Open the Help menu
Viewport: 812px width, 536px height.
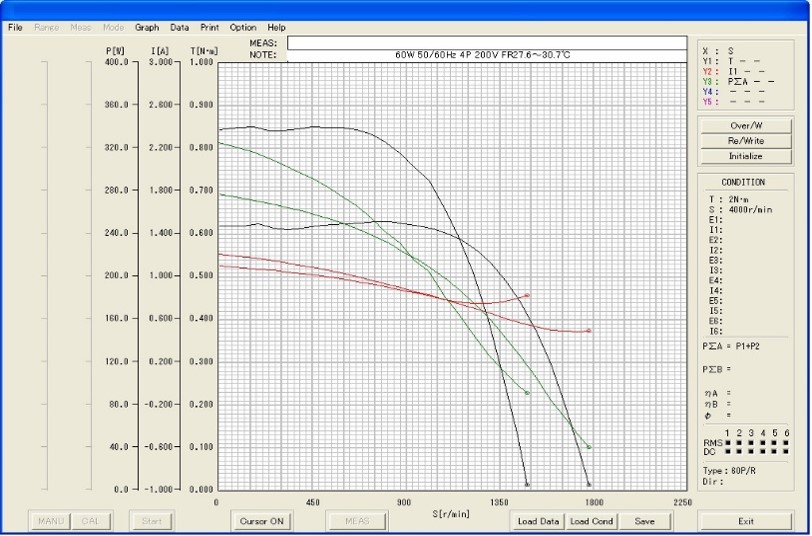tap(277, 27)
